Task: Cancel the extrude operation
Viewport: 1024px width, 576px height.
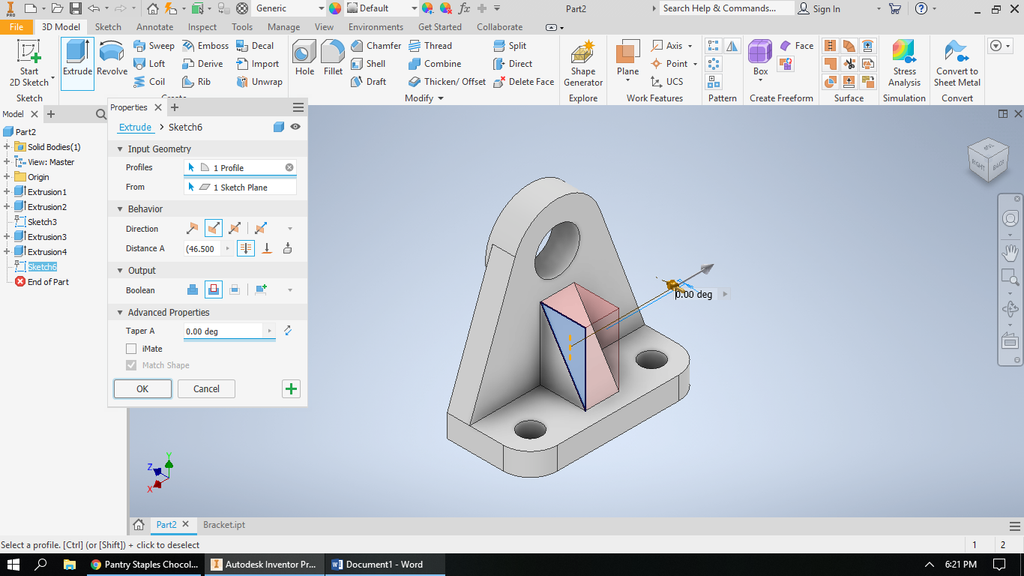Action: 206,389
